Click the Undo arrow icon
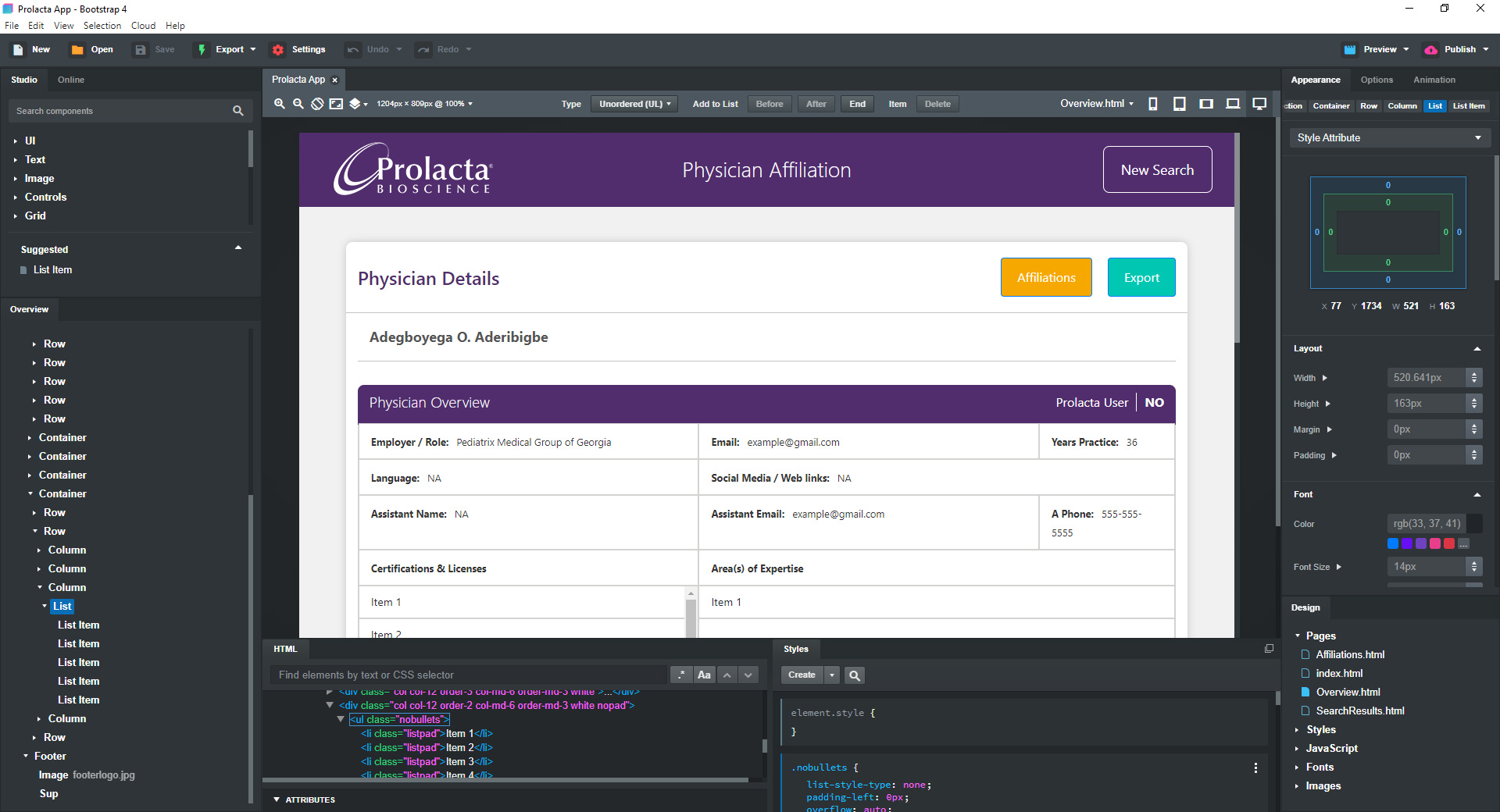Screen dimensions: 1500x812 pos(353,49)
